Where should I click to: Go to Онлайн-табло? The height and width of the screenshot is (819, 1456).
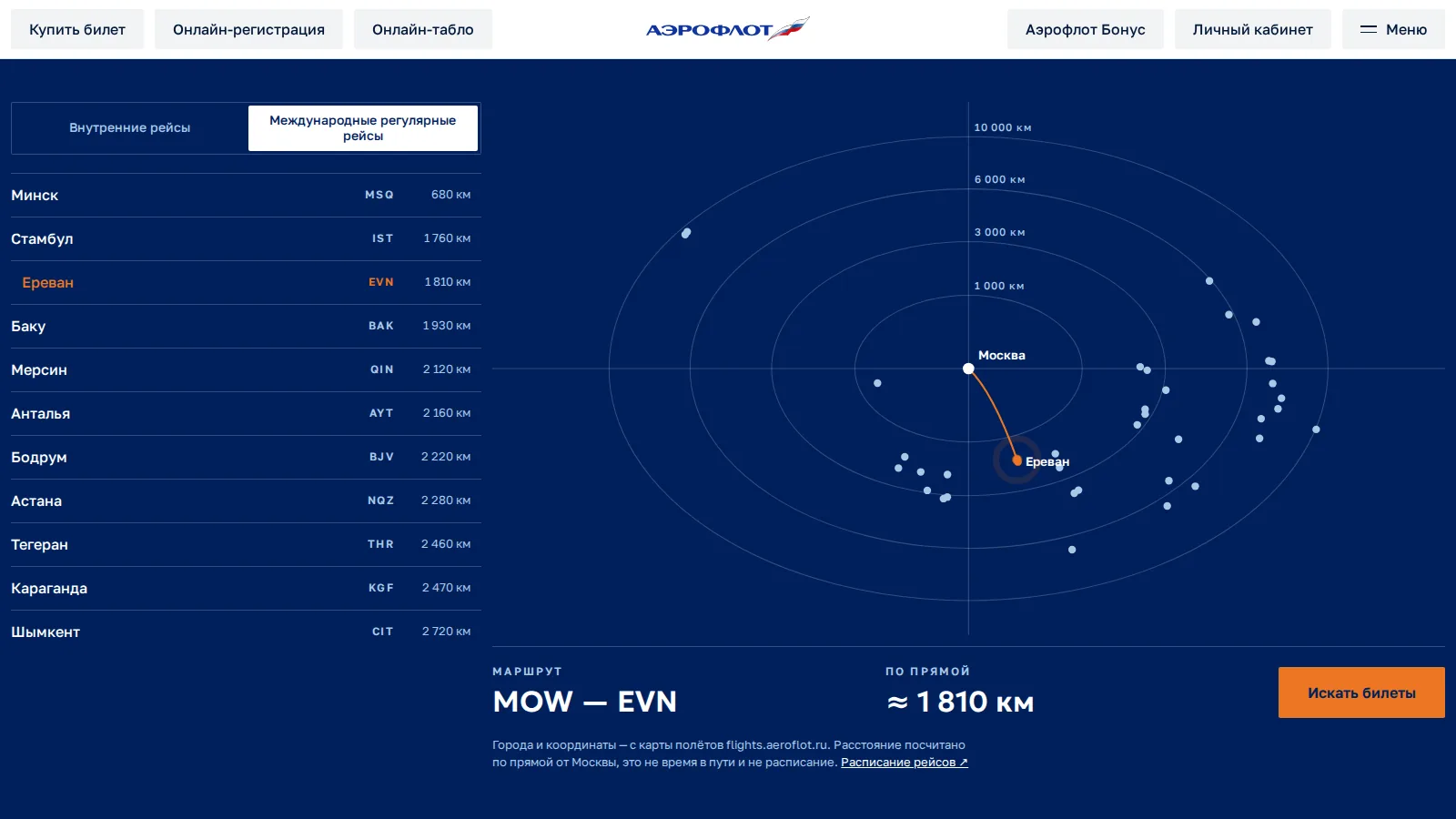[x=423, y=29]
